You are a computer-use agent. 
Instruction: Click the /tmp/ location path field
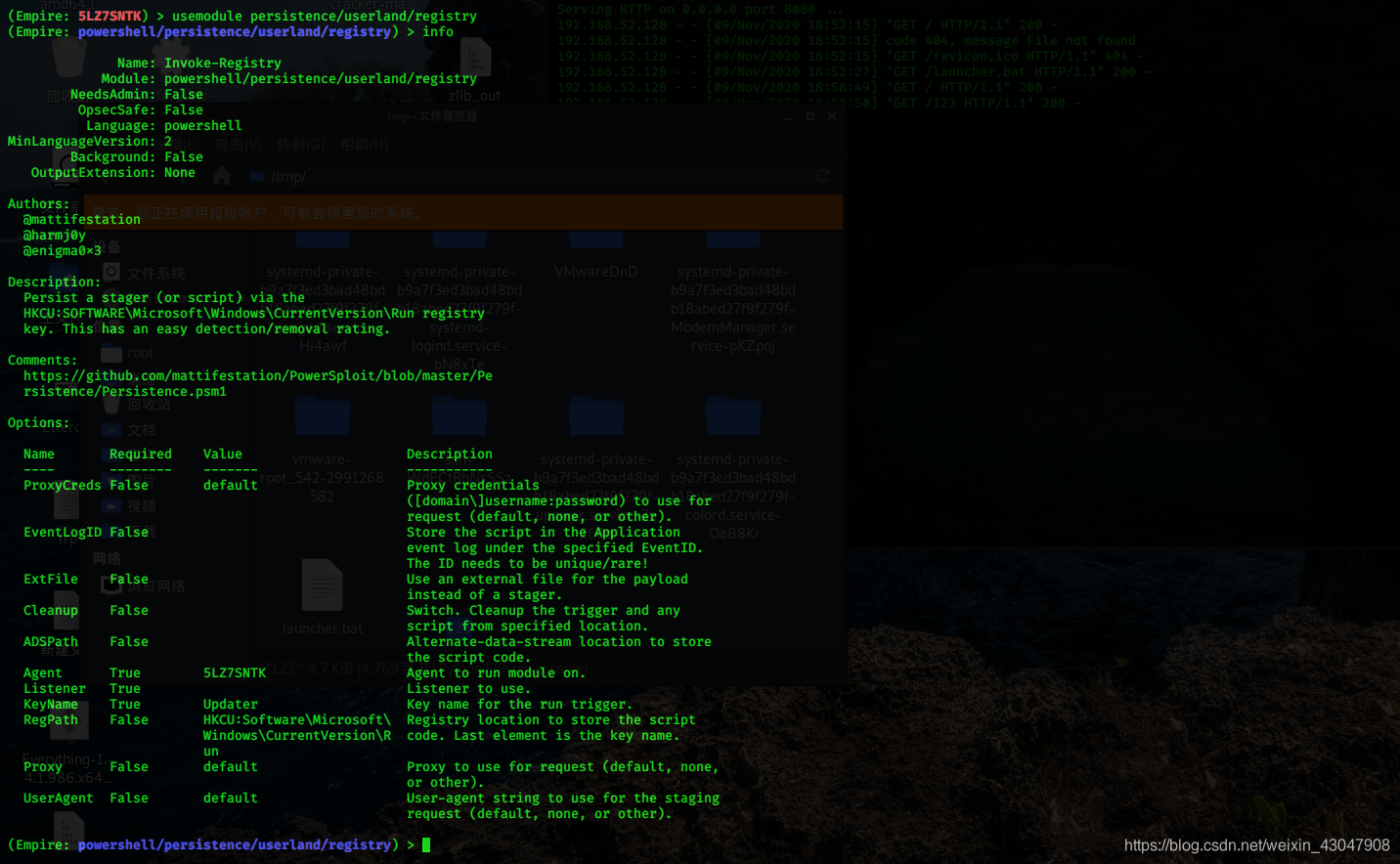pyautogui.click(x=528, y=176)
